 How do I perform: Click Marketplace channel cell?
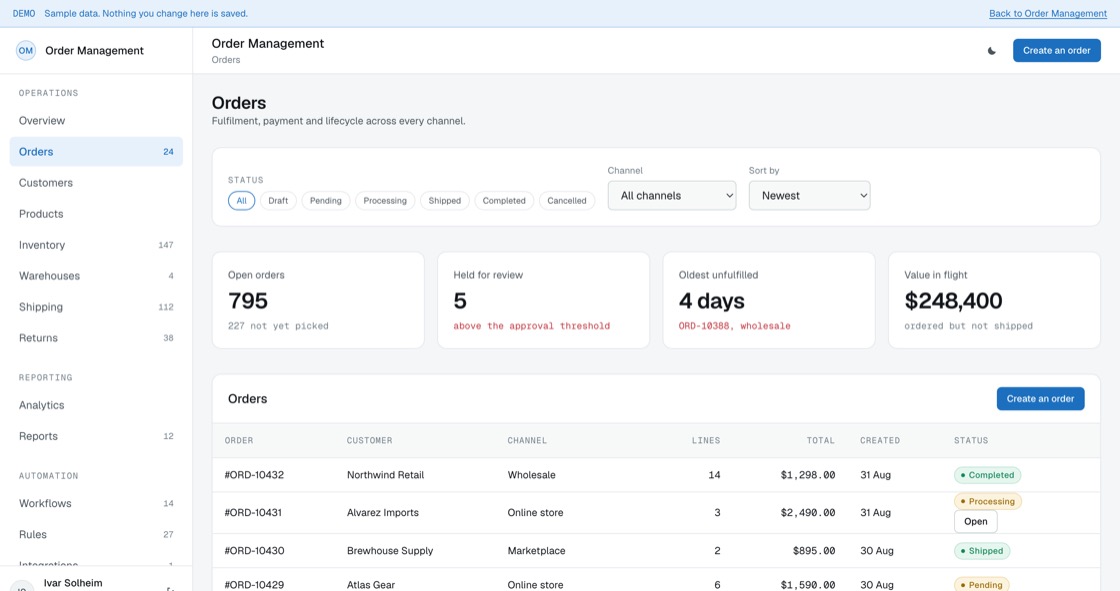coord(536,551)
